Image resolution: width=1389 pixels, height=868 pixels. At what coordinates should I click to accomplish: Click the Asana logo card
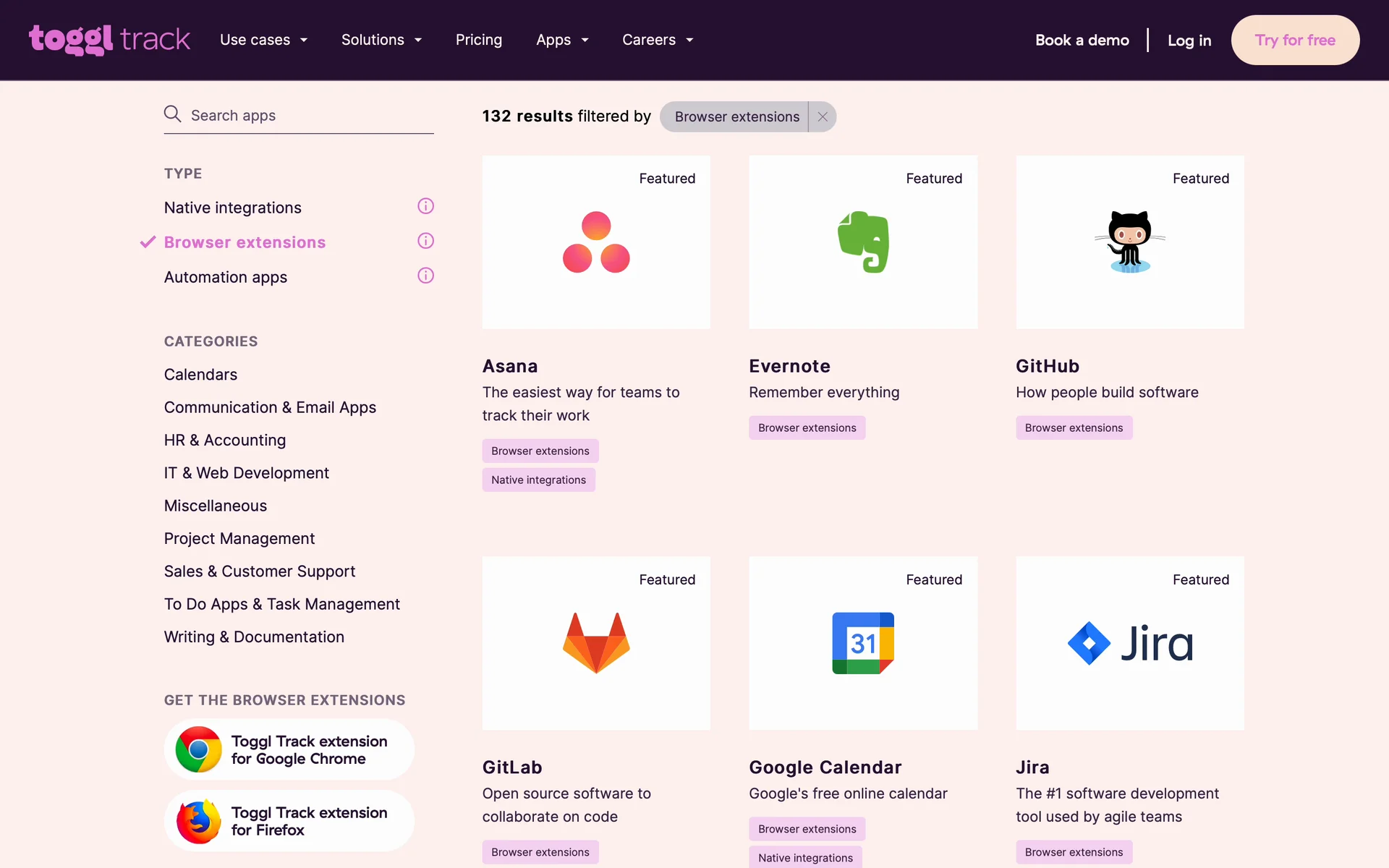pyautogui.click(x=596, y=242)
